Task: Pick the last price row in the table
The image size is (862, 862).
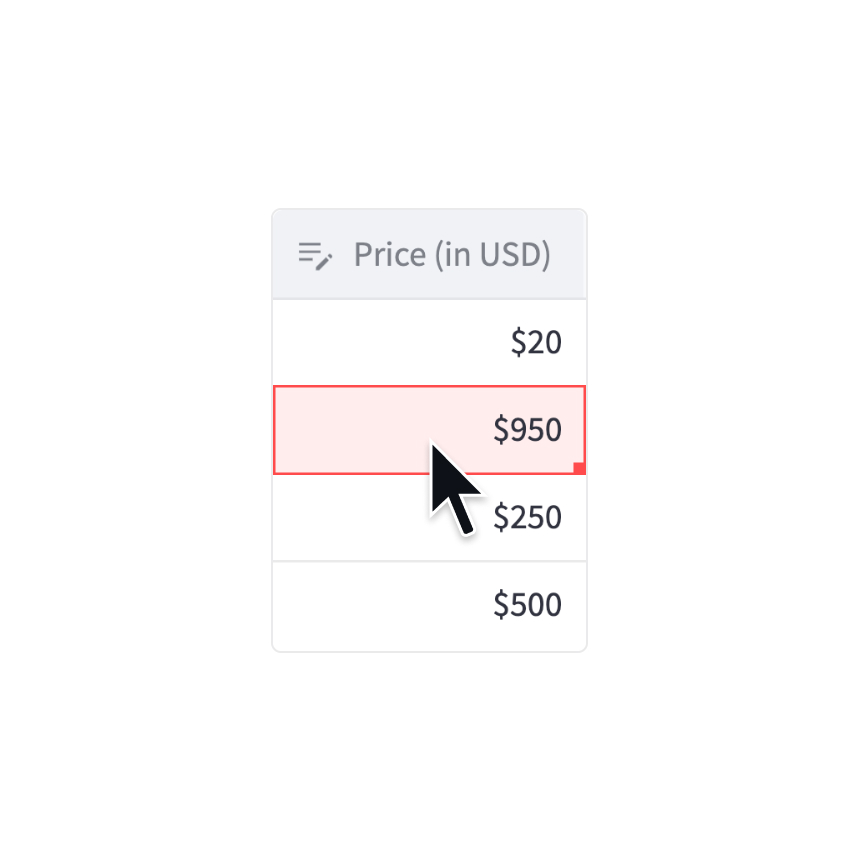Action: tap(429, 605)
